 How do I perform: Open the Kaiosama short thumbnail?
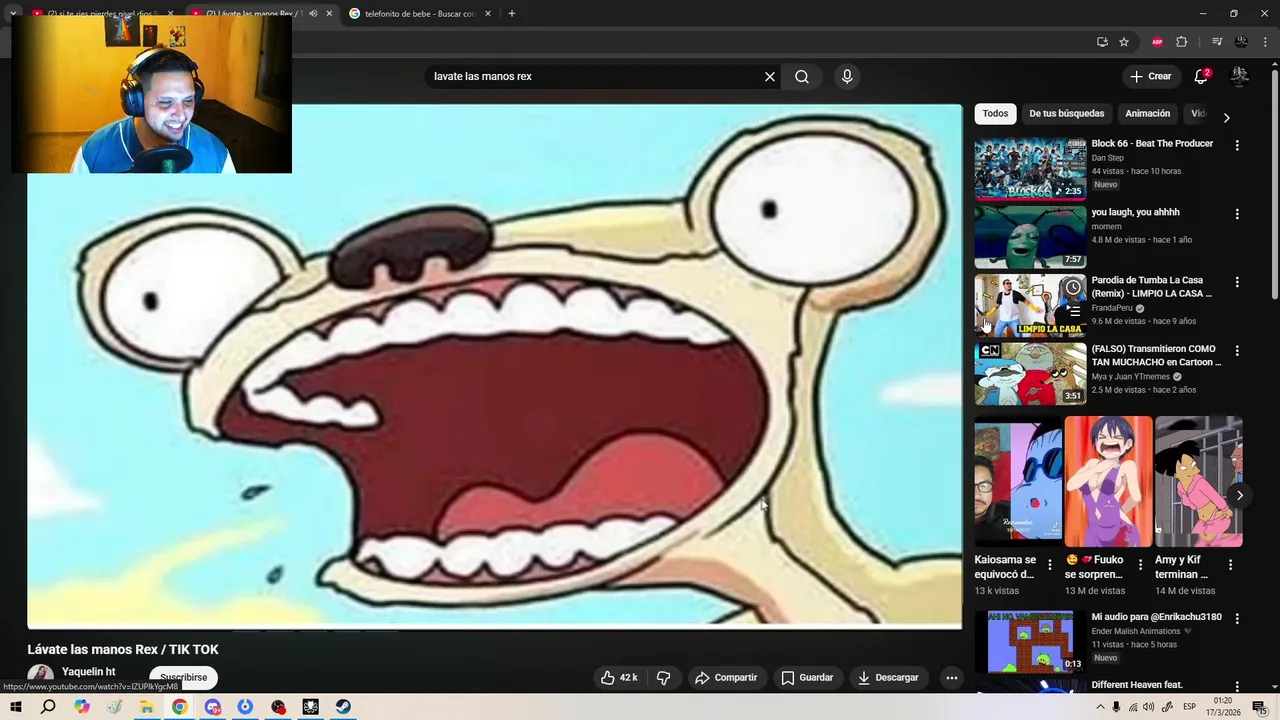coord(1018,482)
